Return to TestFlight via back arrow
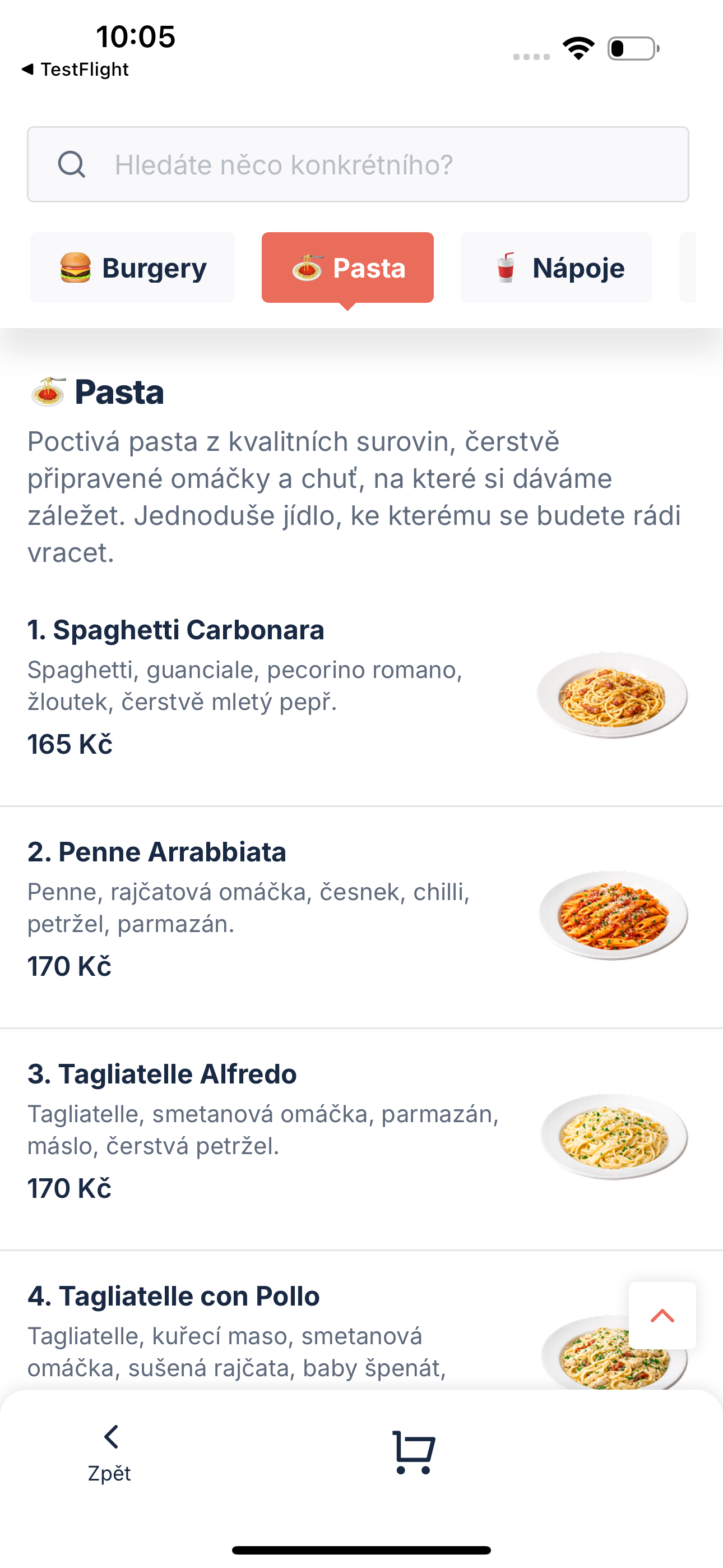This screenshot has width=723, height=1568. click(28, 70)
